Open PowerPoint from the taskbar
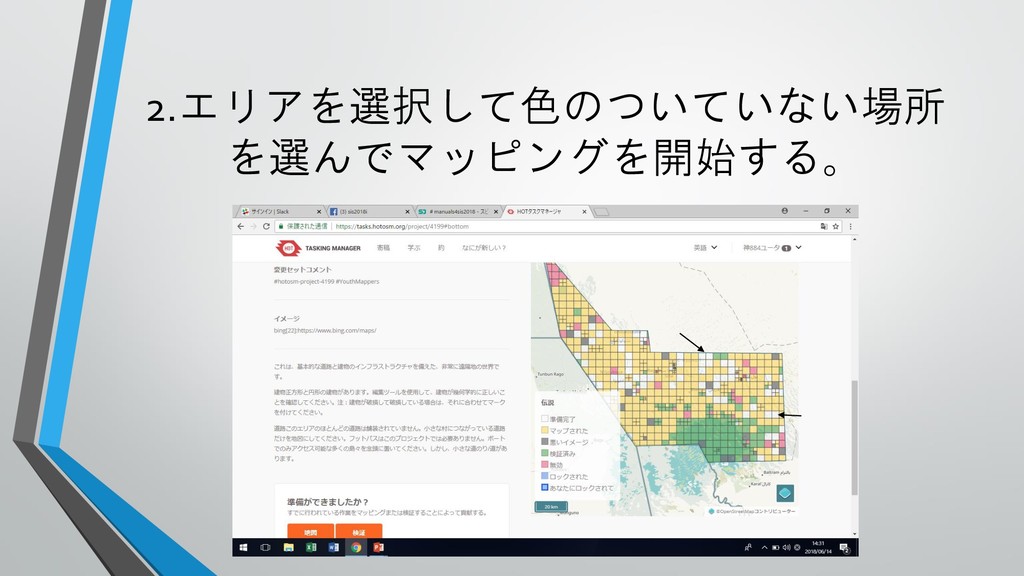This screenshot has height=576, width=1024. coord(378,547)
